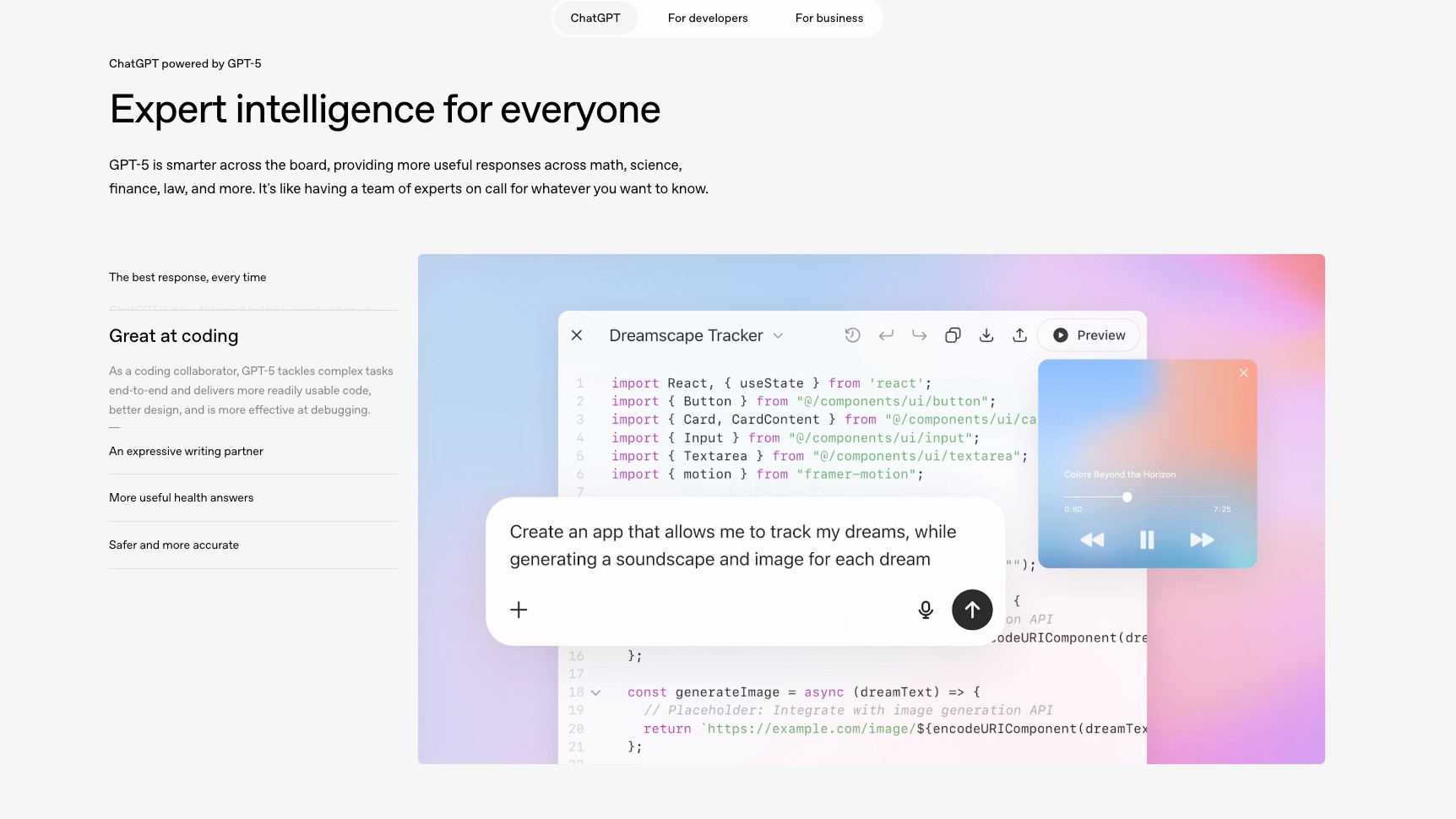Select the For business tab

[829, 18]
